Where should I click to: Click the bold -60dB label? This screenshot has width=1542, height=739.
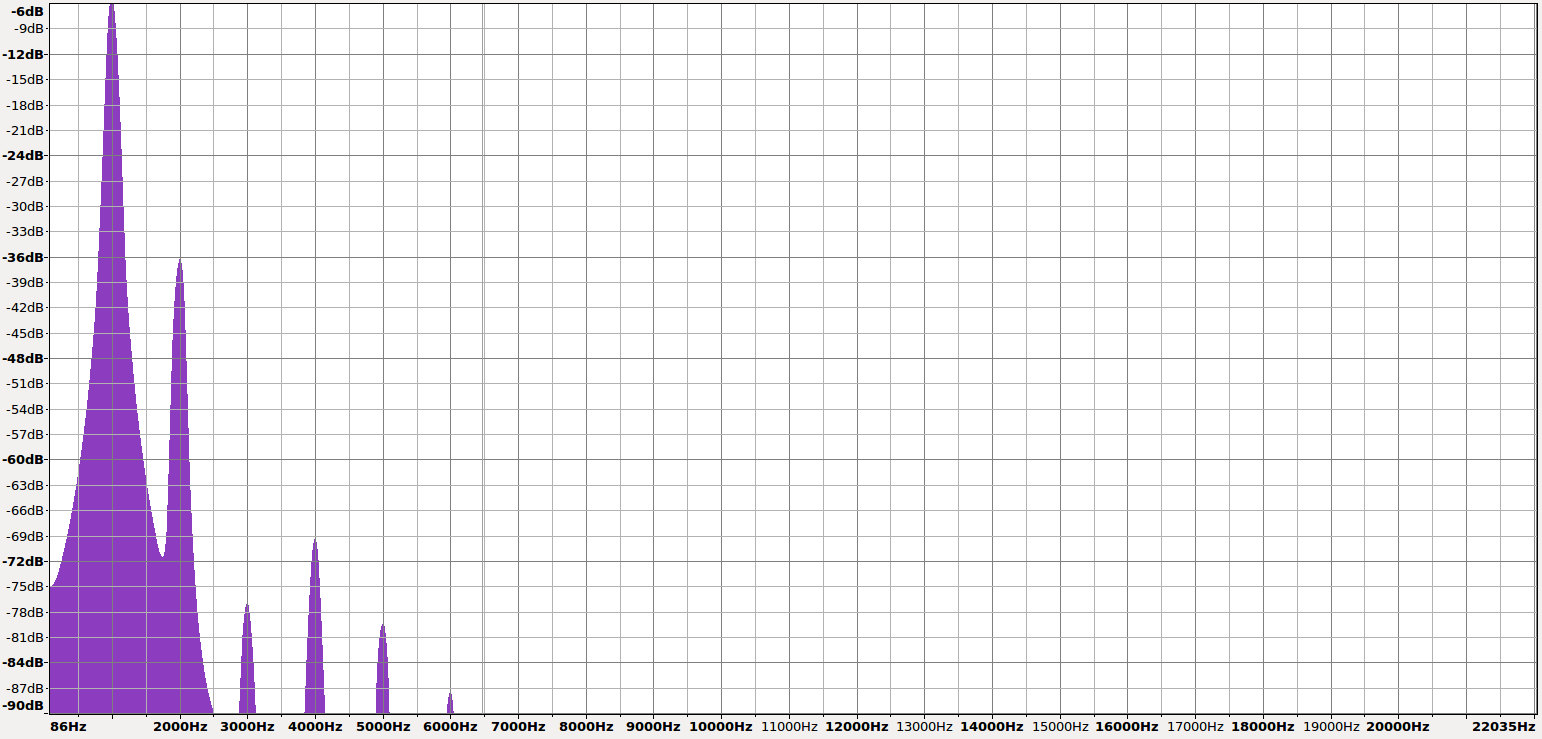tap(25, 460)
